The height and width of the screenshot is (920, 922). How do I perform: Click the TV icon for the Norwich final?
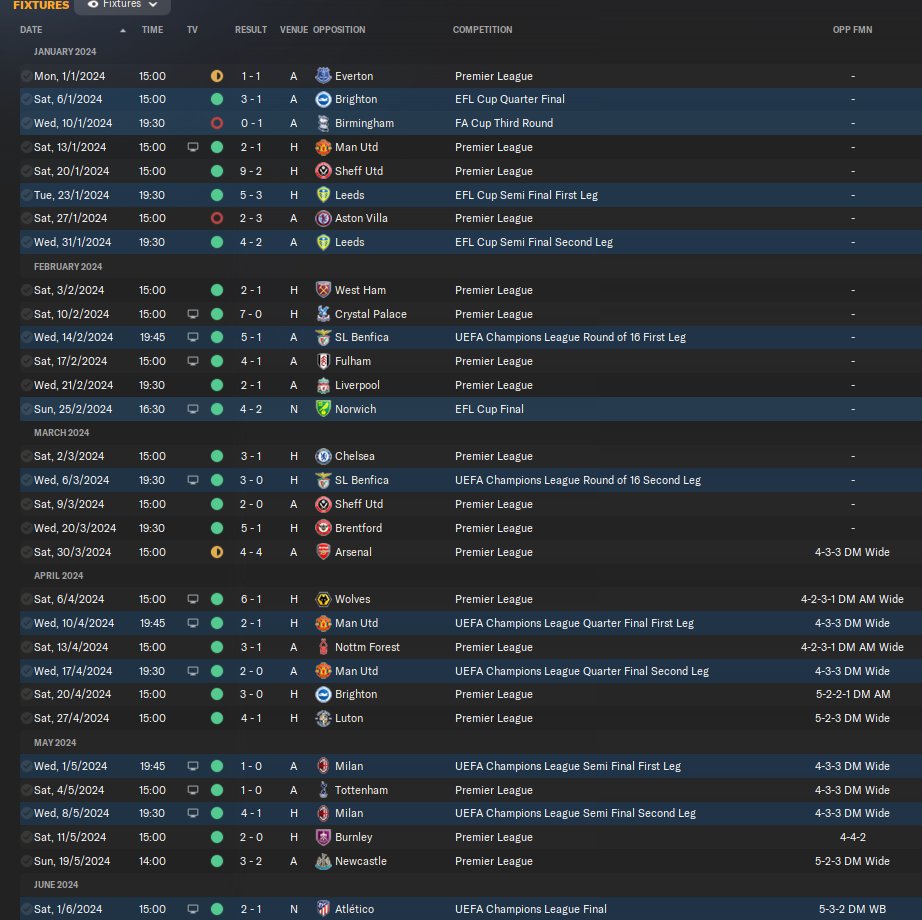[193, 409]
